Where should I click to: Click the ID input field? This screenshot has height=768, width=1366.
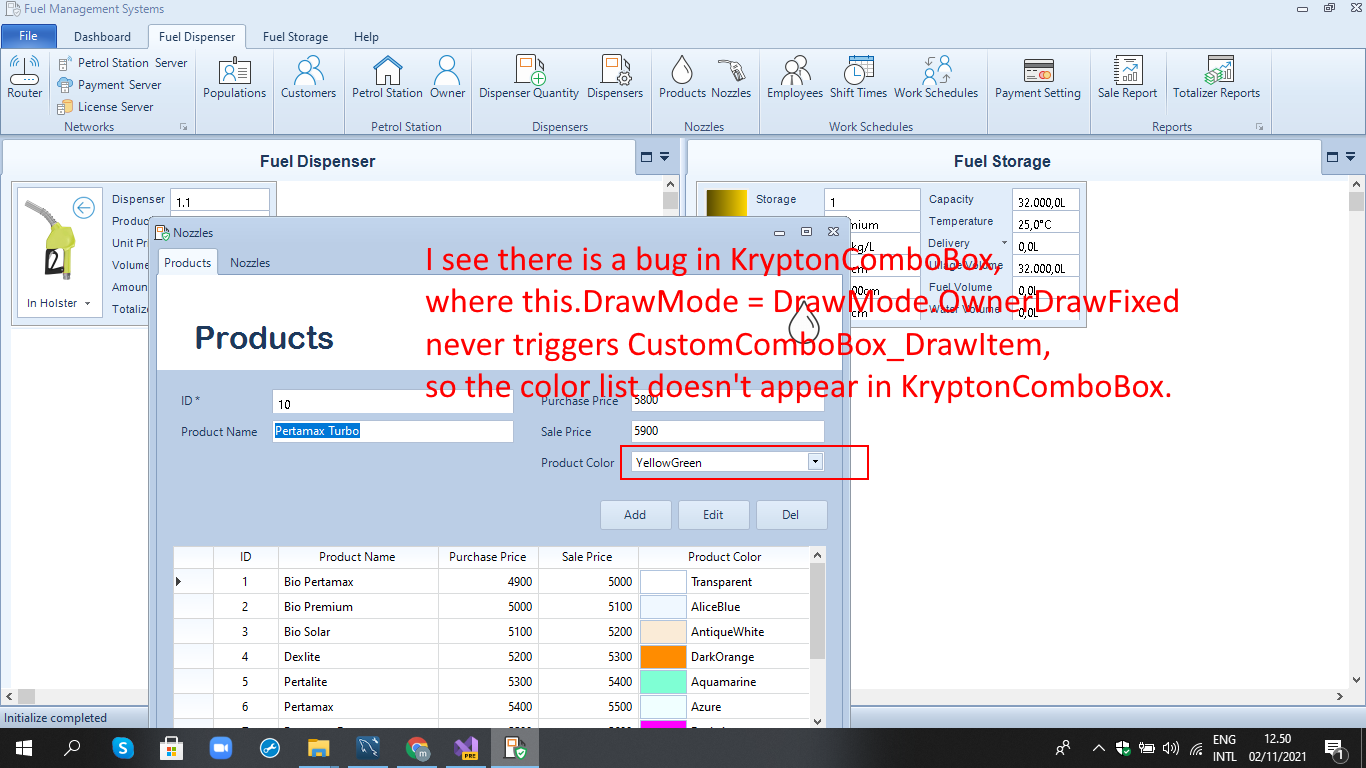(392, 400)
